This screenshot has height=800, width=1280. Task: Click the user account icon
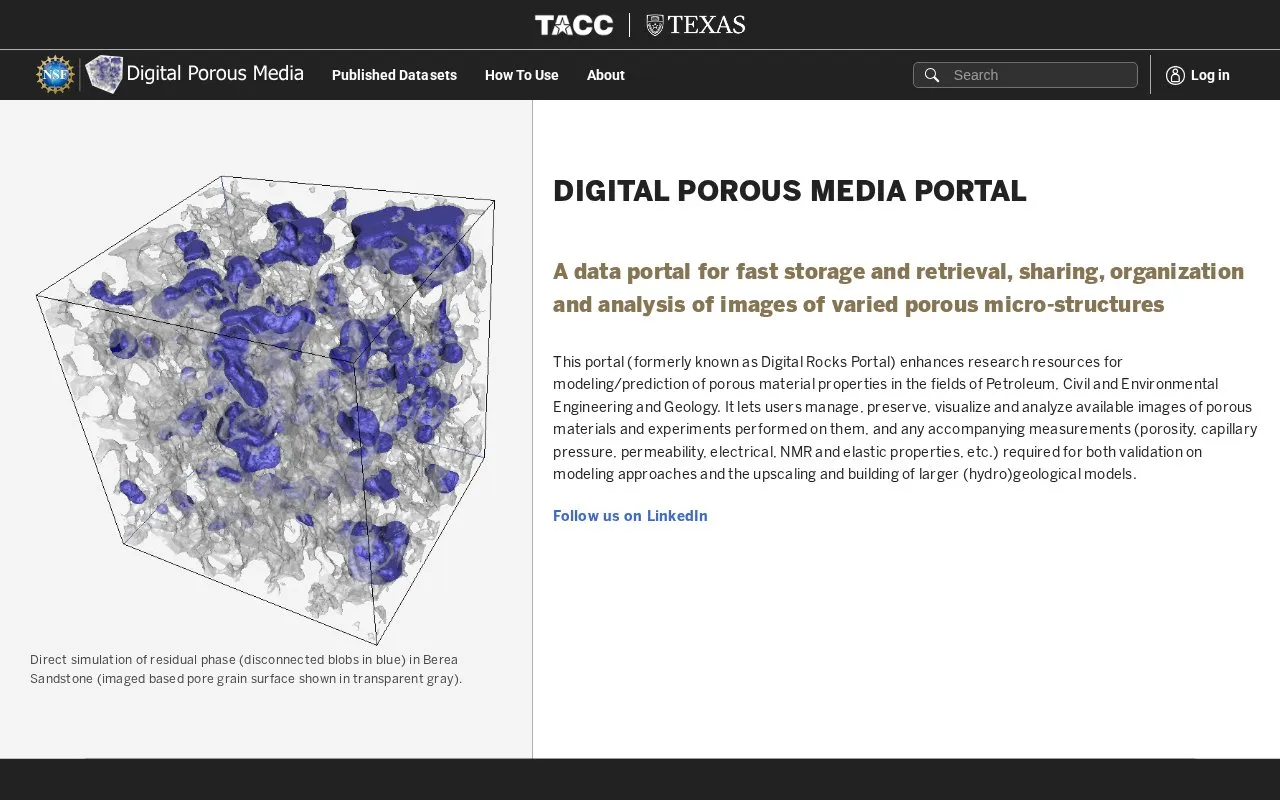pos(1175,75)
